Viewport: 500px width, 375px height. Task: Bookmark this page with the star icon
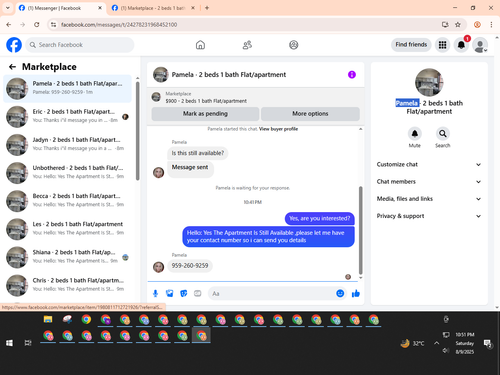tap(458, 25)
